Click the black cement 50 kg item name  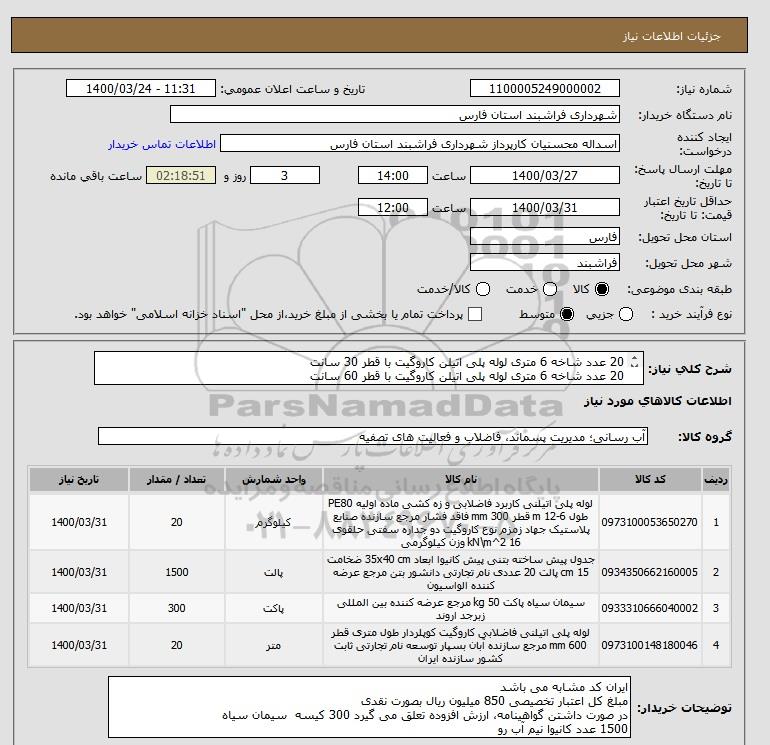(x=461, y=609)
